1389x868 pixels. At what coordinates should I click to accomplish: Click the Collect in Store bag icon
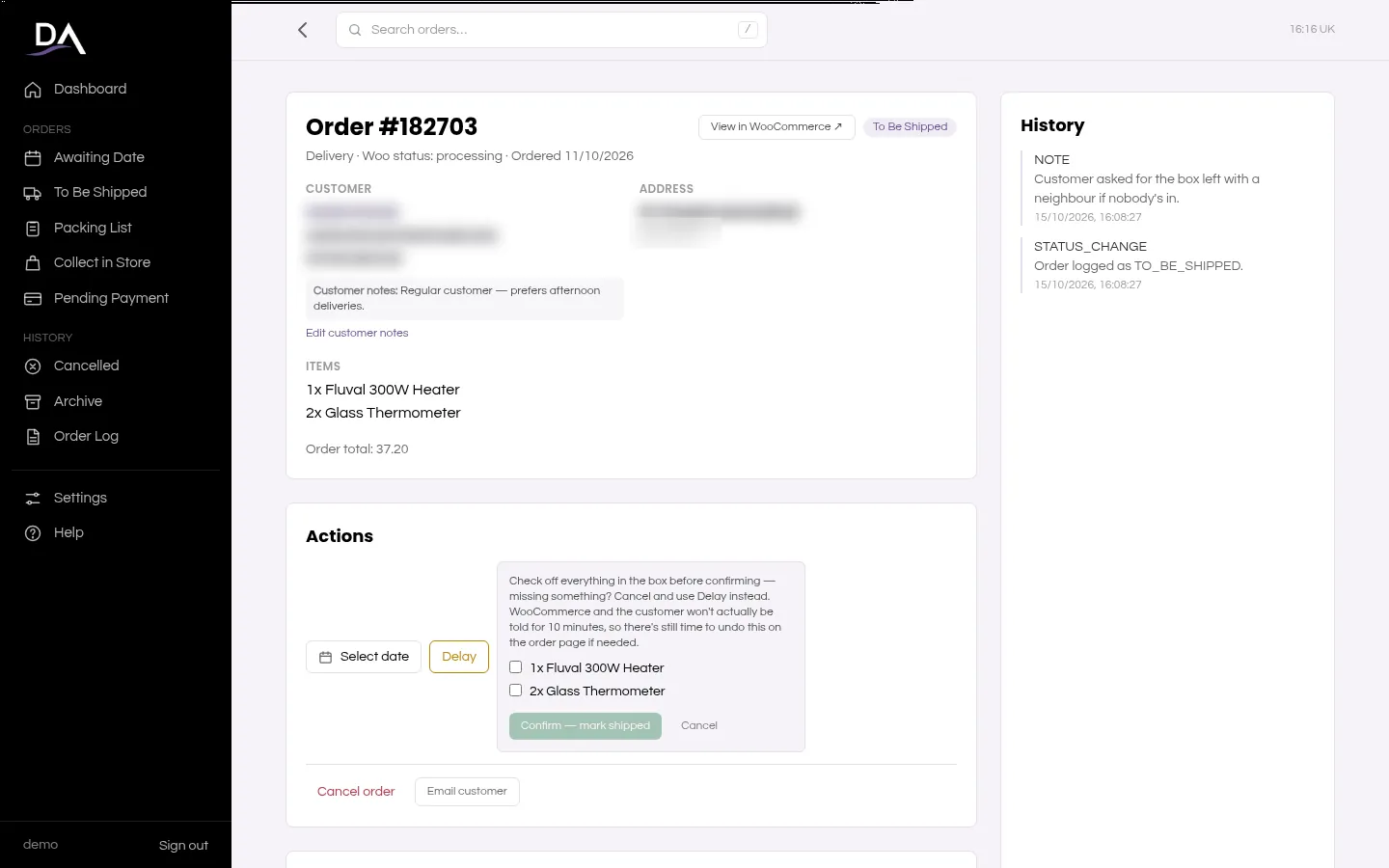(33, 263)
